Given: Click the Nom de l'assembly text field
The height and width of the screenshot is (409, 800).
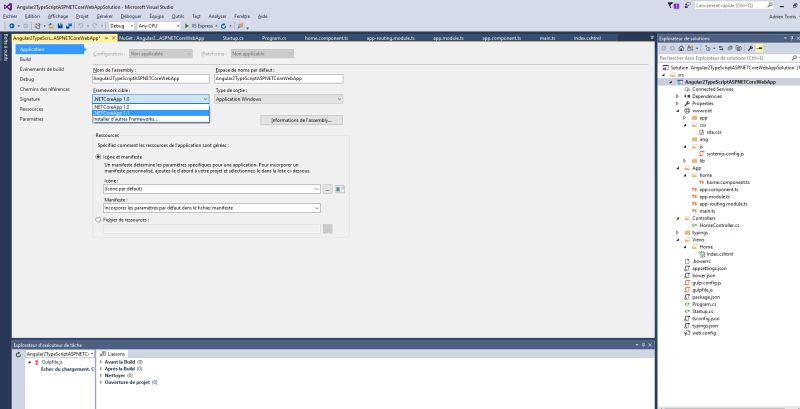Looking at the screenshot, I should point(151,79).
